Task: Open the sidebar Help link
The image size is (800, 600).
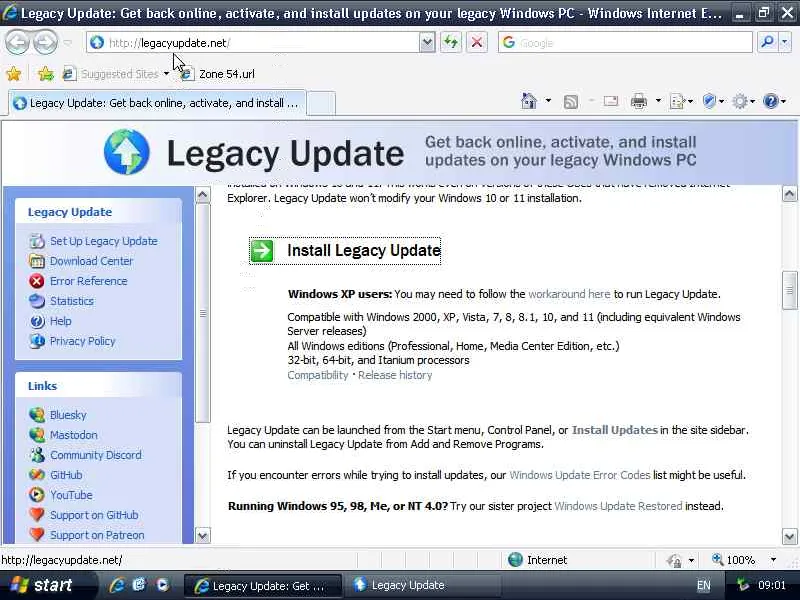Action: click(61, 321)
